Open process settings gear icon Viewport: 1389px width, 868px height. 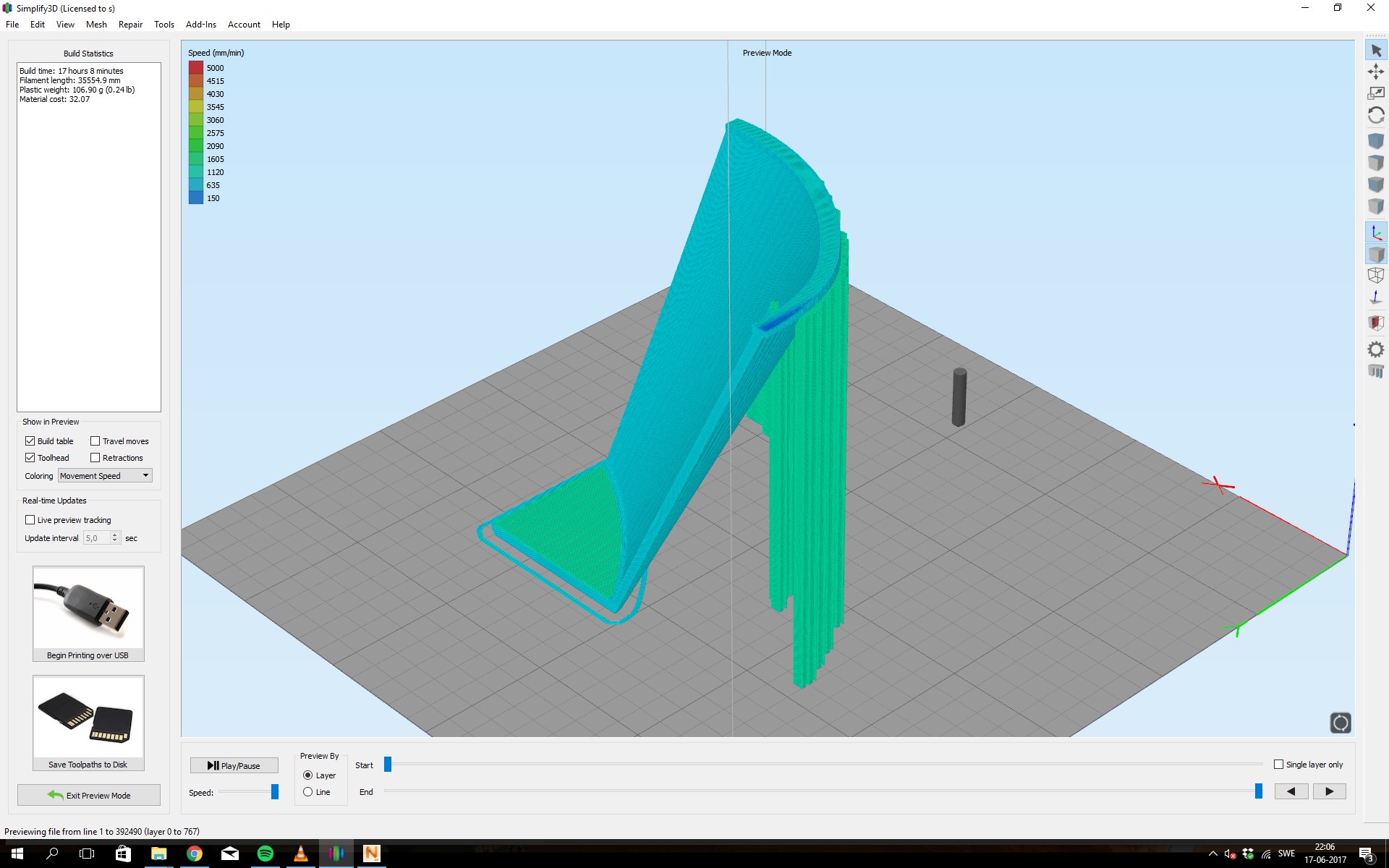tap(1376, 350)
